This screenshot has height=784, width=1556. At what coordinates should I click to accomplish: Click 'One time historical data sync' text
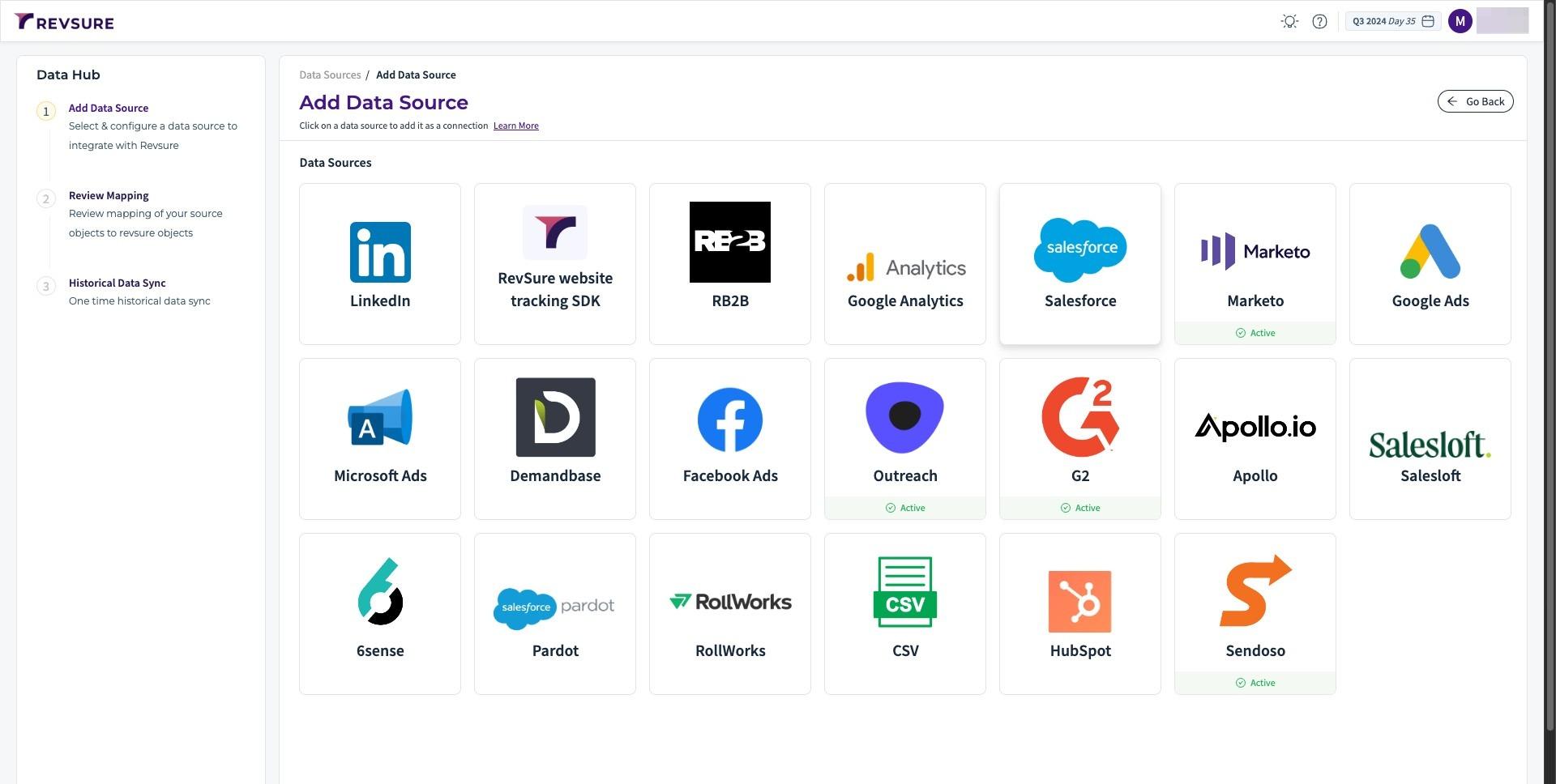click(139, 300)
